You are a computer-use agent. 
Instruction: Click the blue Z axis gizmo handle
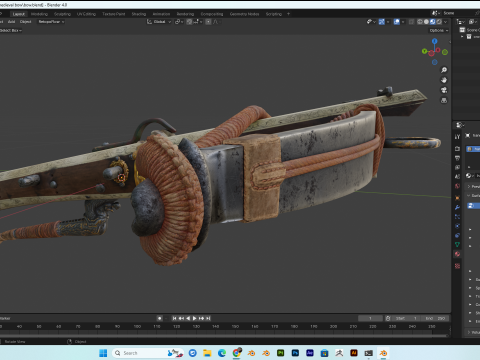point(435,41)
